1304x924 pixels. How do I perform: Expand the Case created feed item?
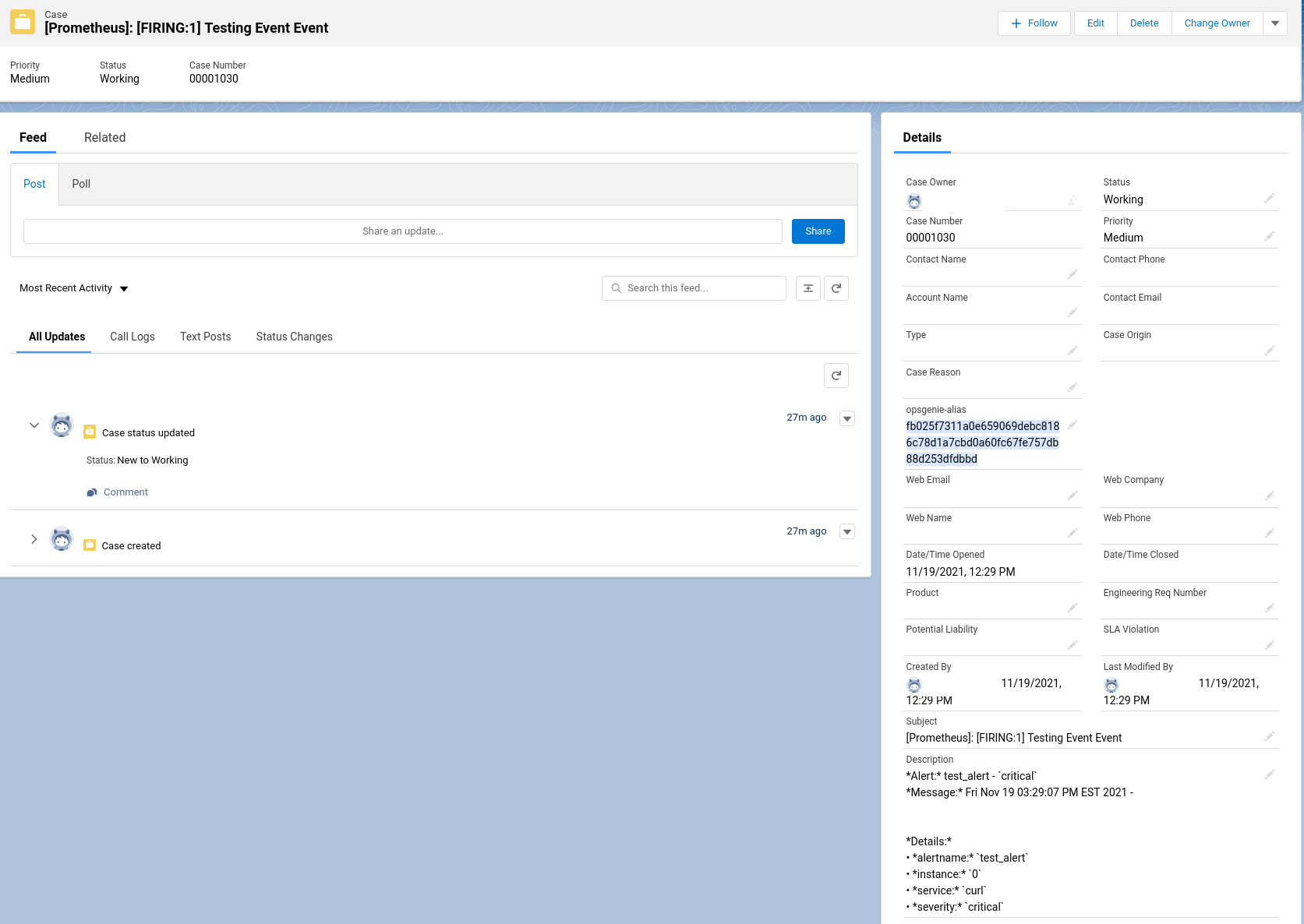click(x=34, y=539)
